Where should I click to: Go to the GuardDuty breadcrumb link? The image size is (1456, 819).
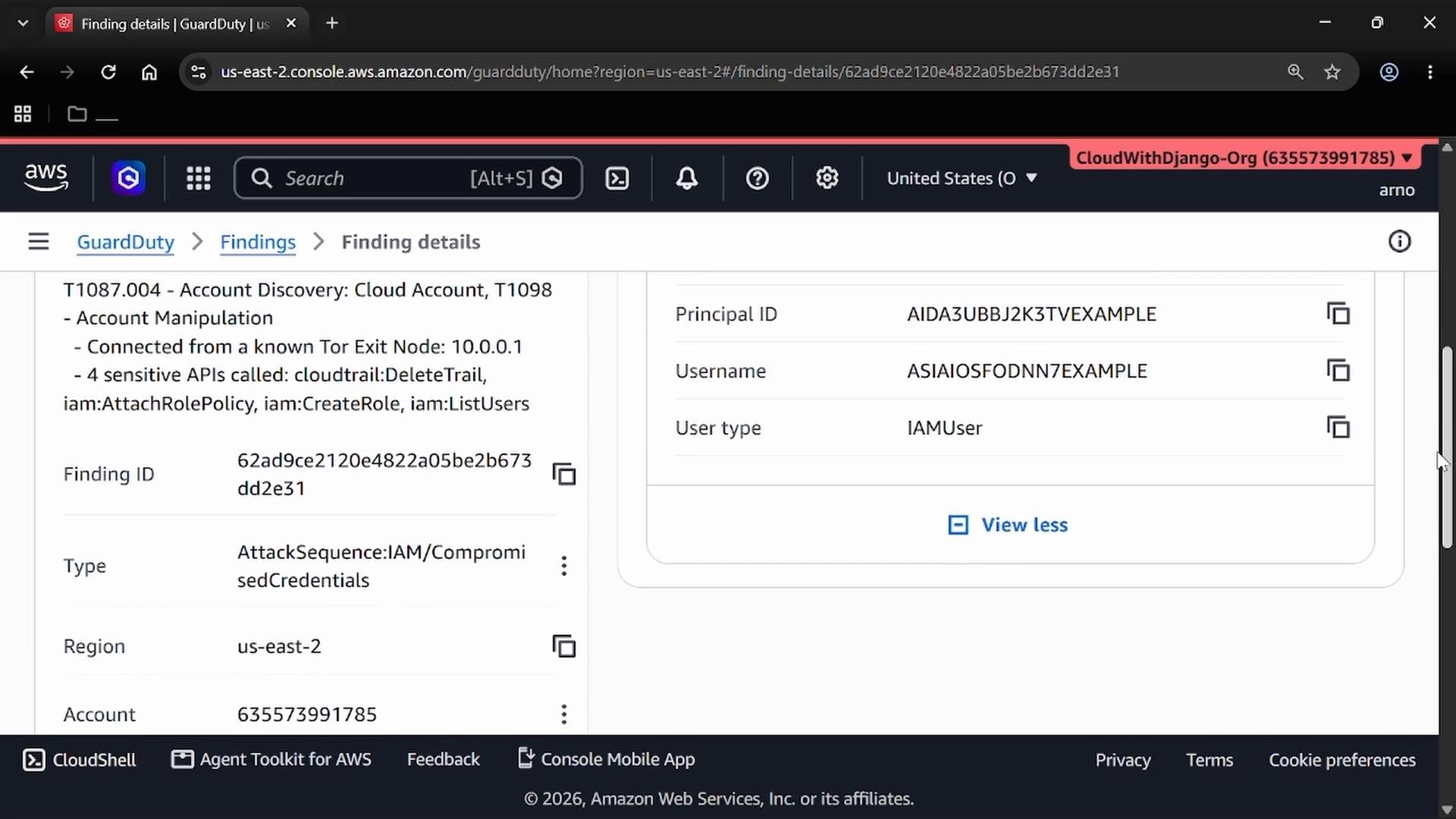[x=126, y=242]
